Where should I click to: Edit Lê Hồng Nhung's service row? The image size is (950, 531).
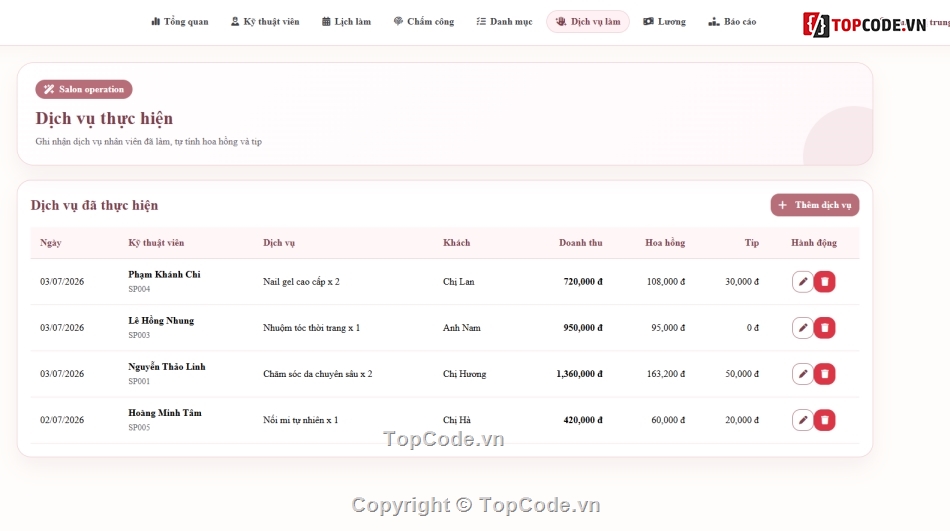802,328
